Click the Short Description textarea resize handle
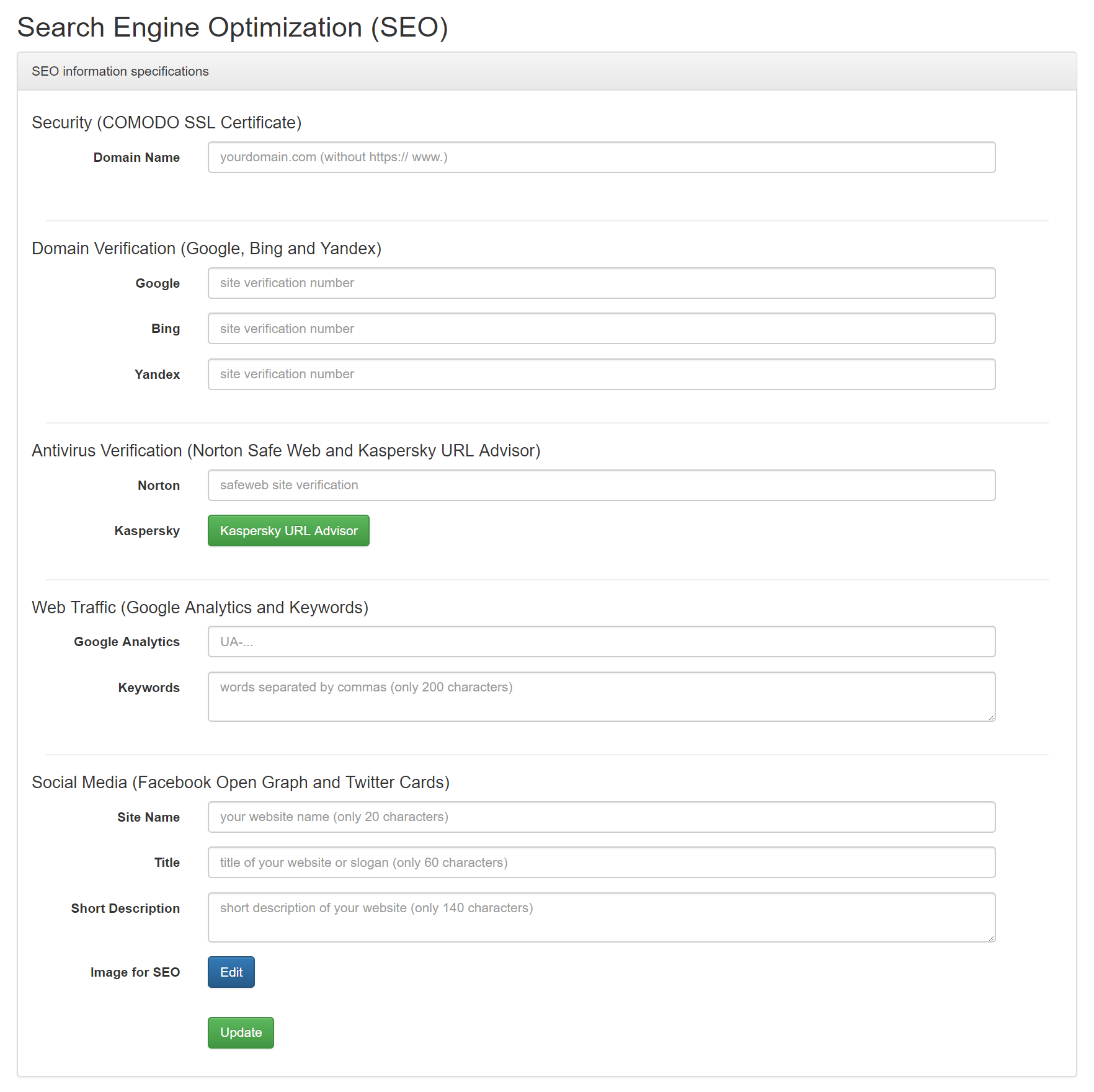 coord(991,938)
